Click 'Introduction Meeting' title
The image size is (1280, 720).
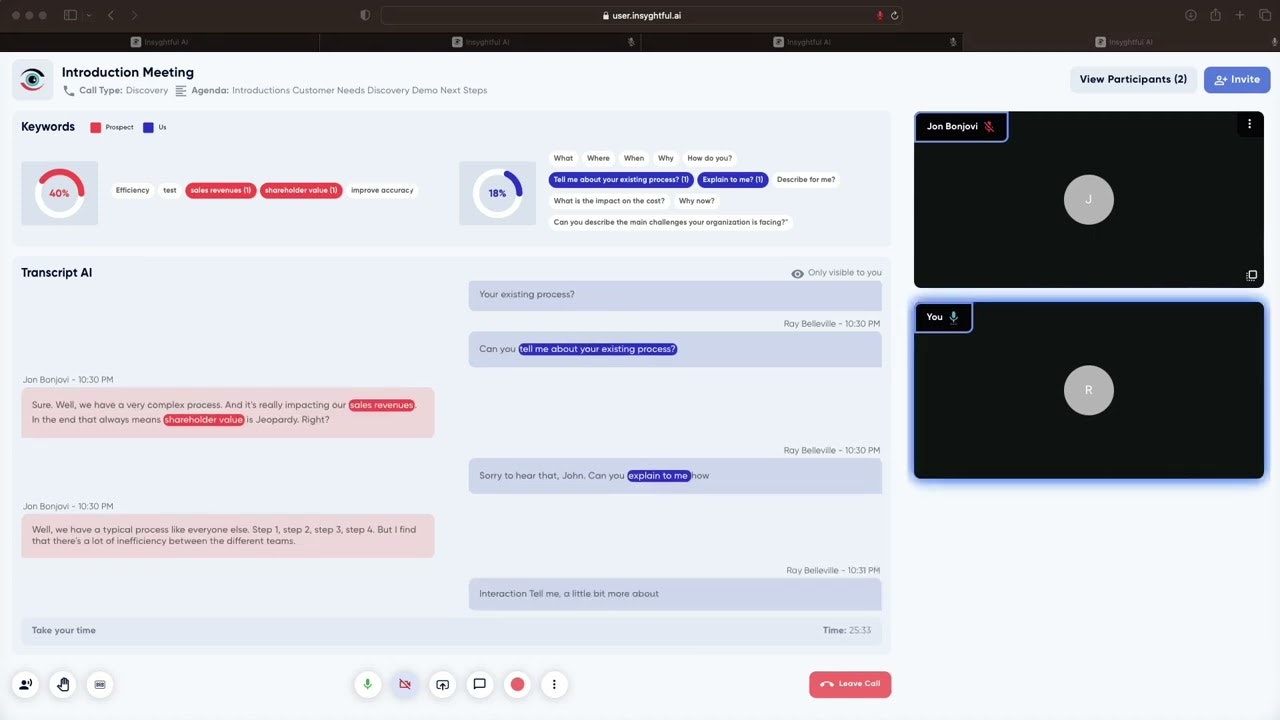(x=128, y=72)
